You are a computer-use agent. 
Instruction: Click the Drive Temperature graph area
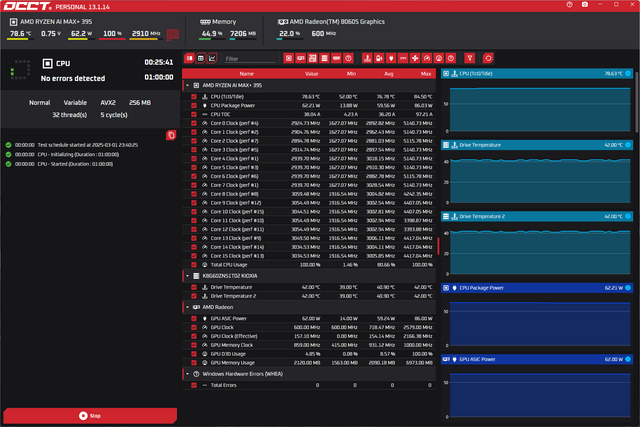click(x=540, y=181)
